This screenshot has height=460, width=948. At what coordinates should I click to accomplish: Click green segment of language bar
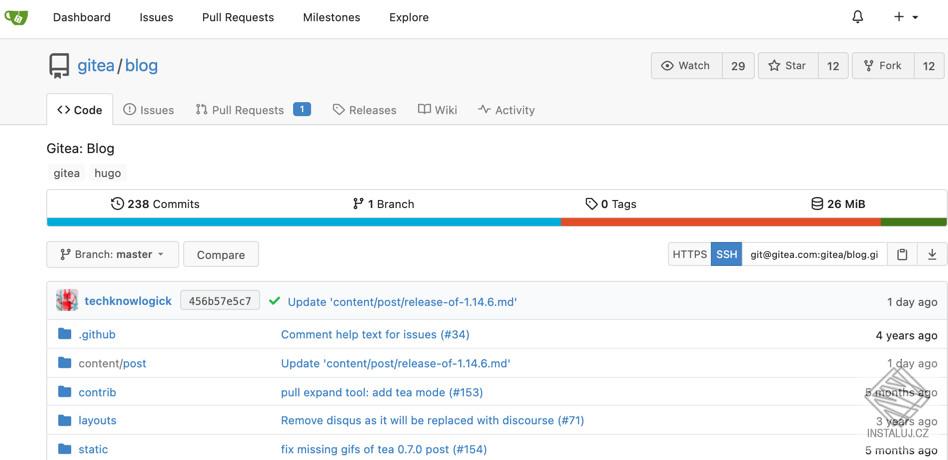click(x=914, y=222)
